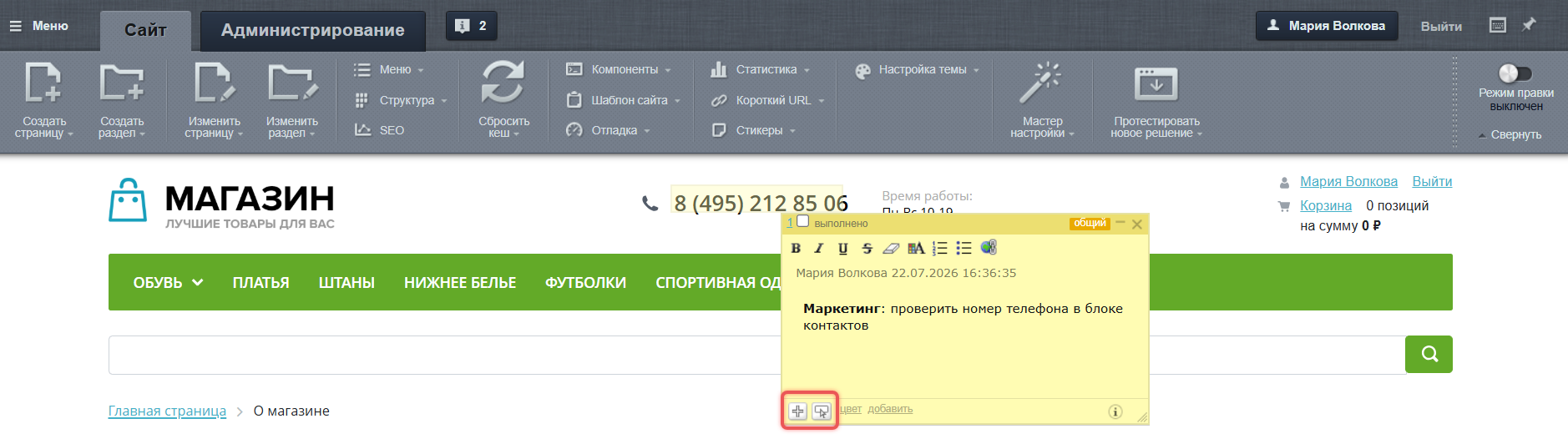1568x444 pixels.
Task: Apply italic formatting in the sticker
Action: tap(819, 248)
